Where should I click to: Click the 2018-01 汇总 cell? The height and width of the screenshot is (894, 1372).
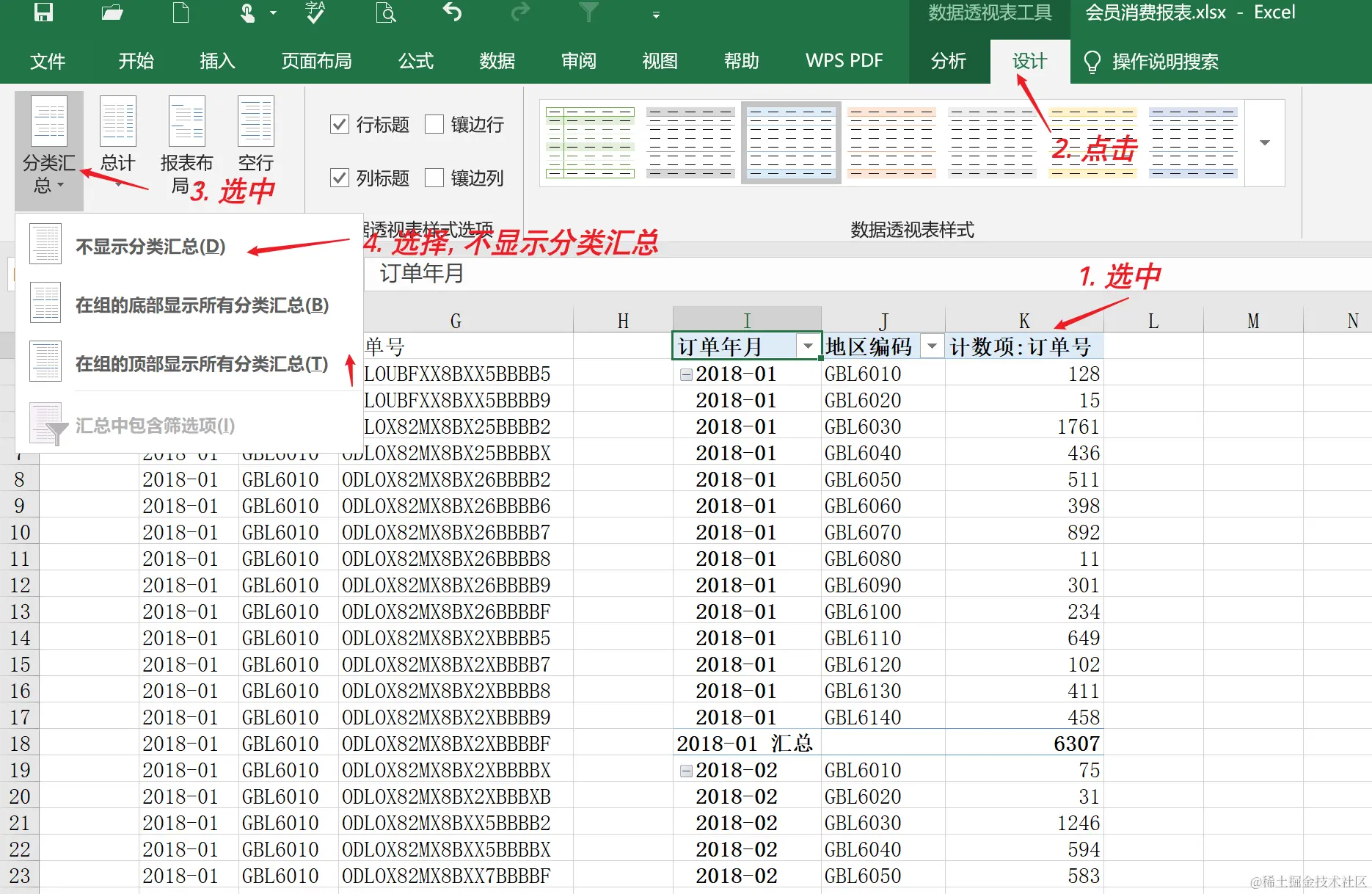point(747,744)
